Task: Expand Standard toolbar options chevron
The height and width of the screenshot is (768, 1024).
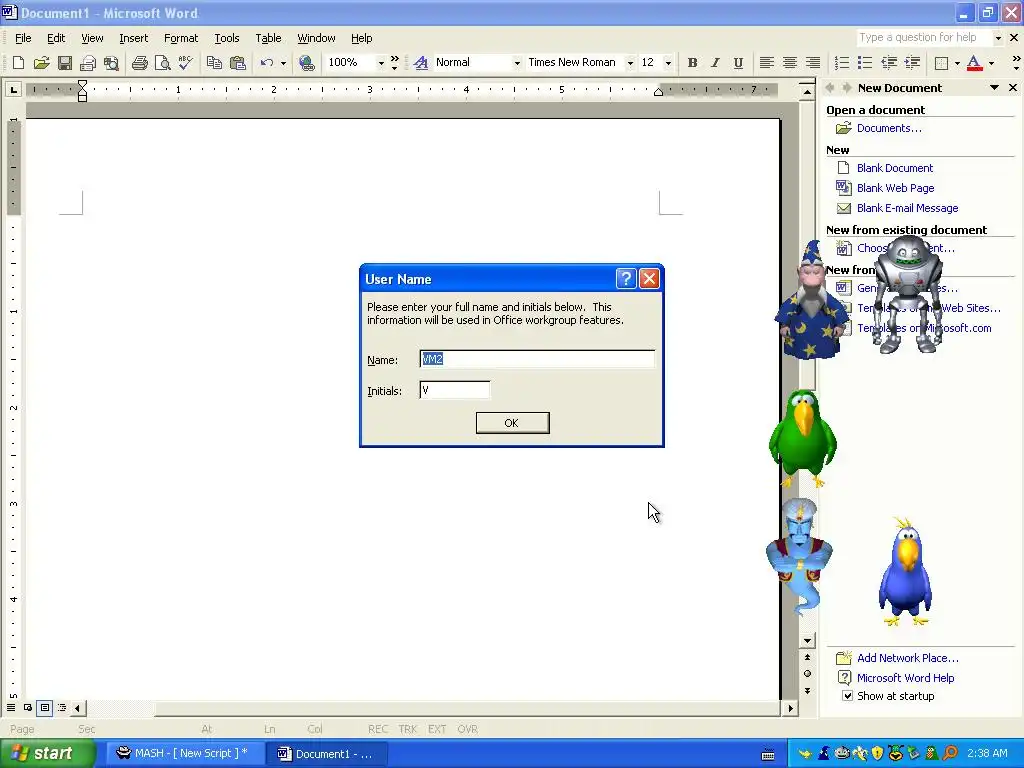Action: coord(394,63)
